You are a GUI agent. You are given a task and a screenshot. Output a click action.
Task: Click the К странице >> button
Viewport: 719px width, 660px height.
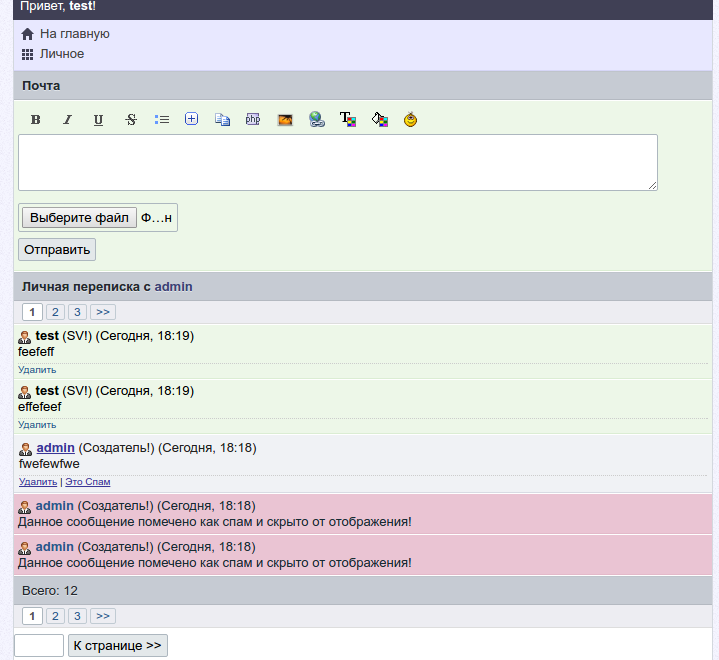117,646
